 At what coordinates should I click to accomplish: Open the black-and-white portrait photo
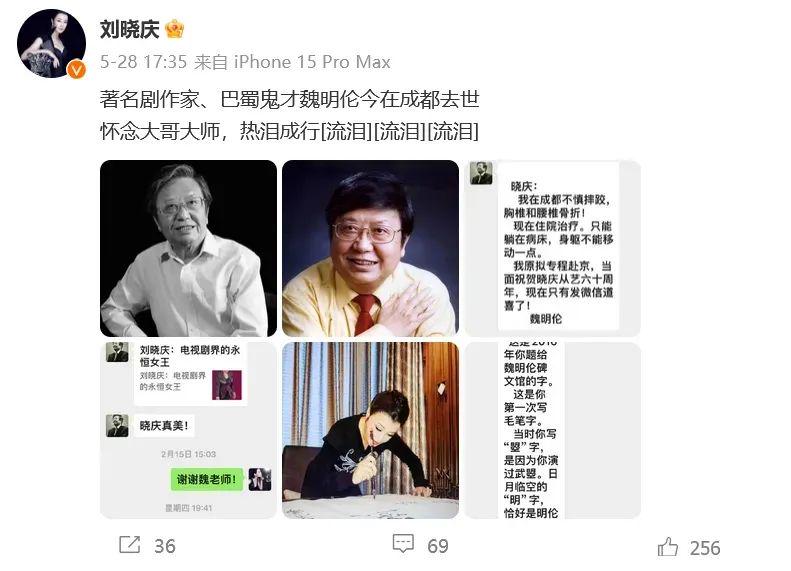pos(188,248)
